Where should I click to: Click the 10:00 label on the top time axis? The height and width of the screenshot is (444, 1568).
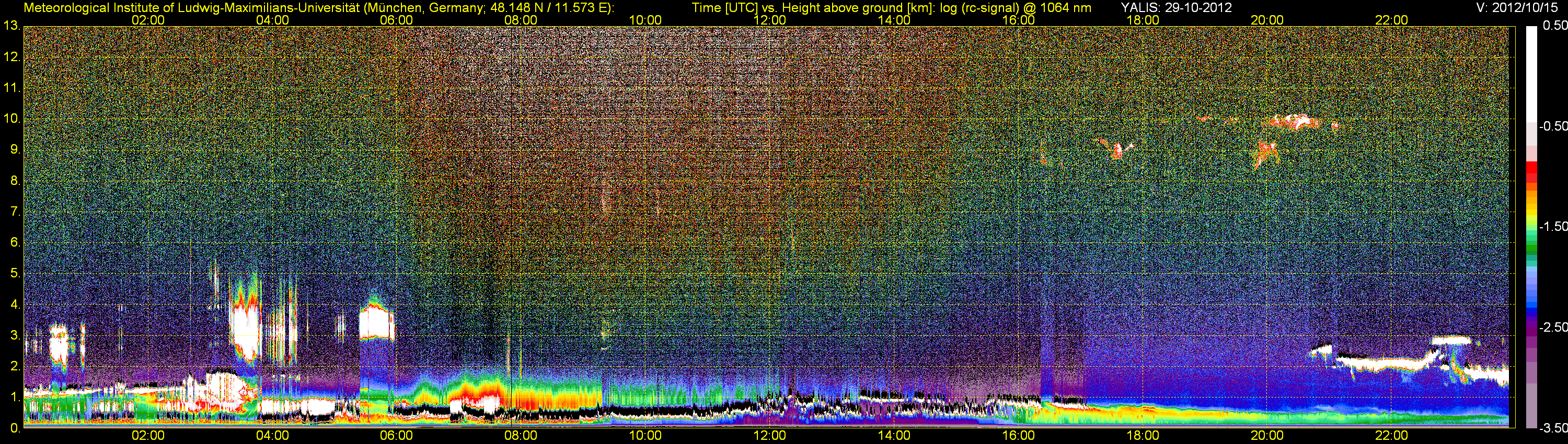pos(645,20)
